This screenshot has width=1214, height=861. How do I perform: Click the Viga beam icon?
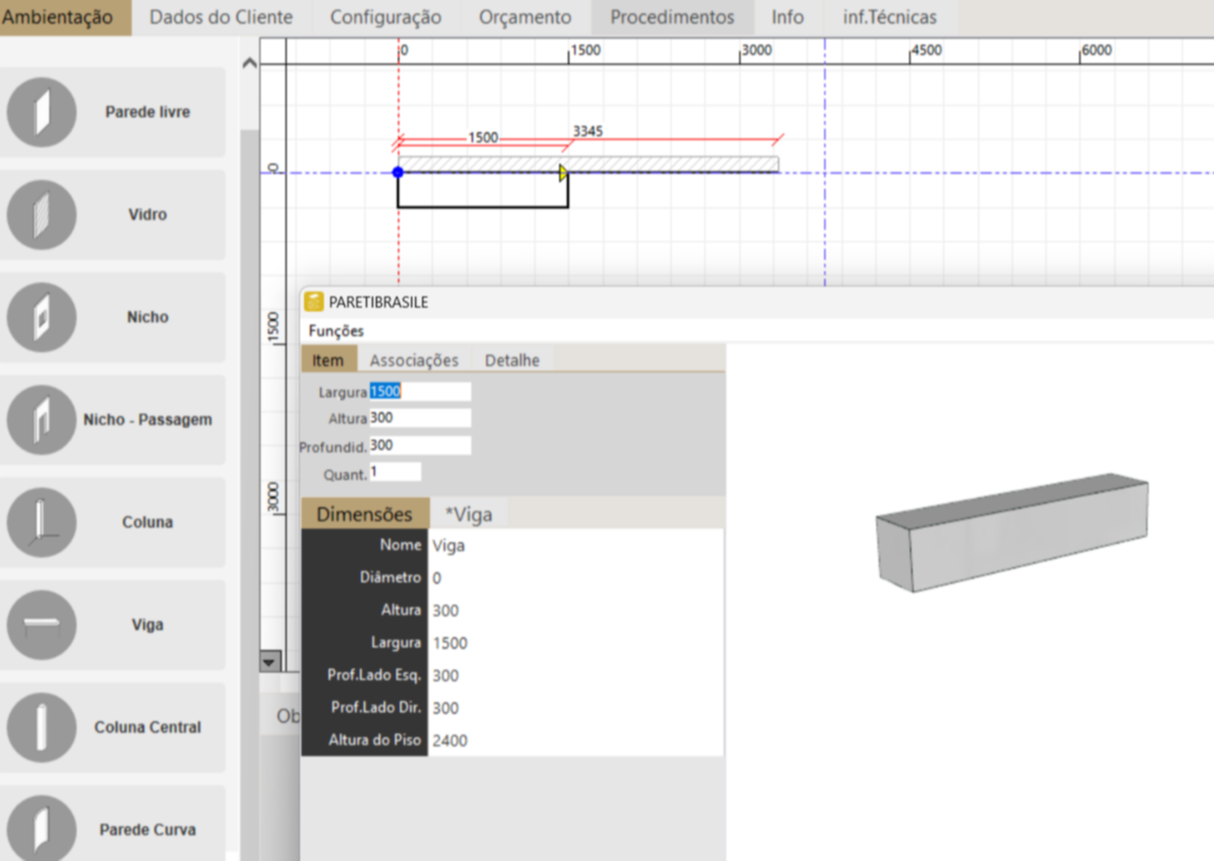click(x=41, y=625)
